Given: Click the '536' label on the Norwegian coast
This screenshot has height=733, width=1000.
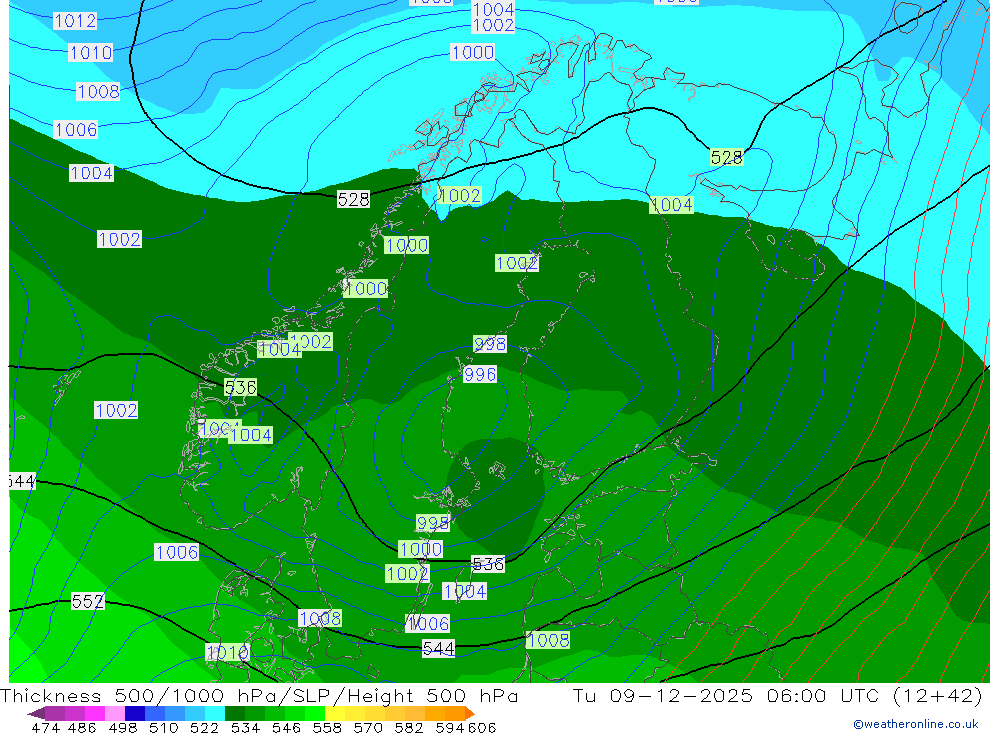Looking at the screenshot, I should (x=240, y=387).
